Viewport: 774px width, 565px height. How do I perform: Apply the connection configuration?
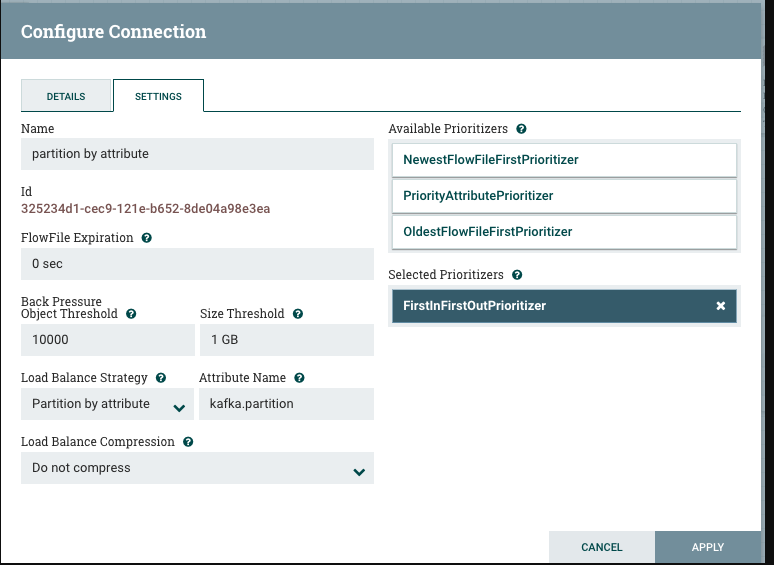(x=708, y=547)
